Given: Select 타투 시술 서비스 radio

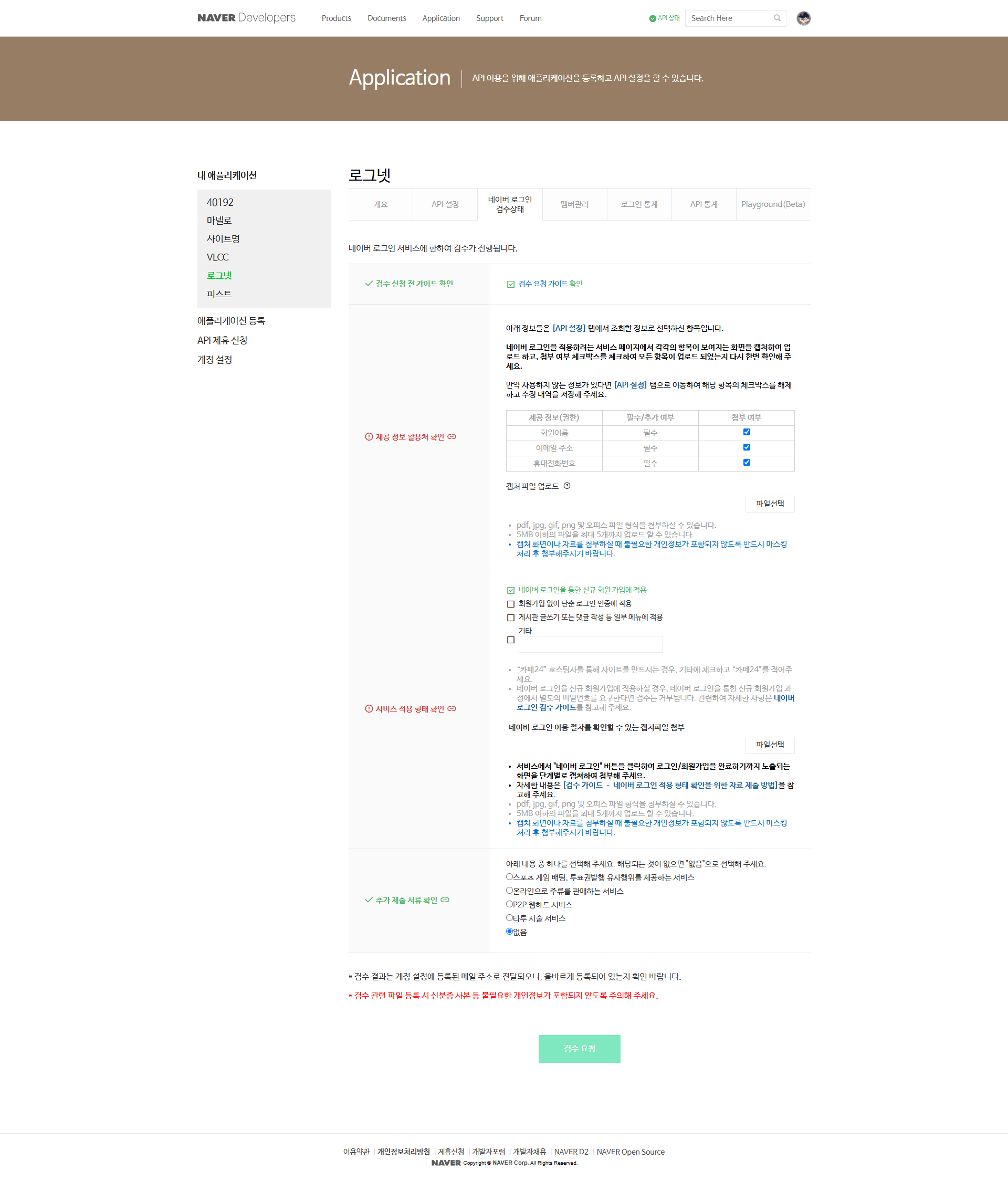Looking at the screenshot, I should [509, 918].
